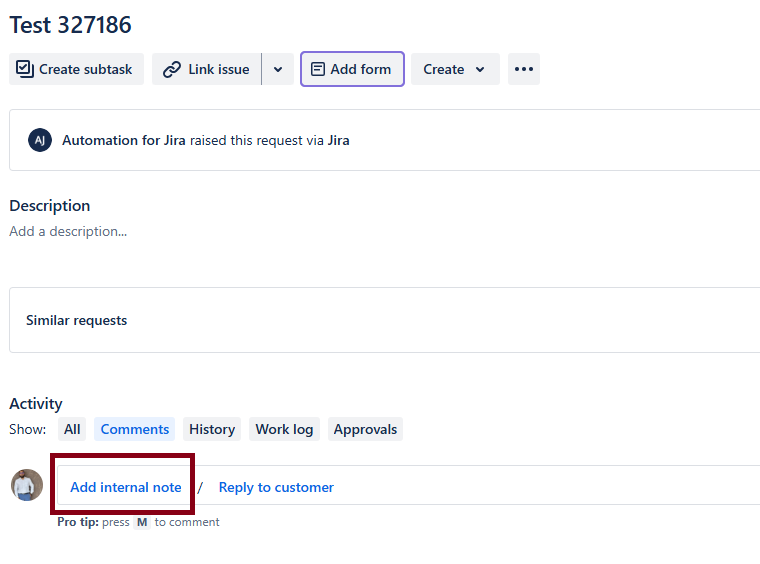The image size is (760, 564).
Task: Click the M shortcut key hint
Action: [142, 522]
